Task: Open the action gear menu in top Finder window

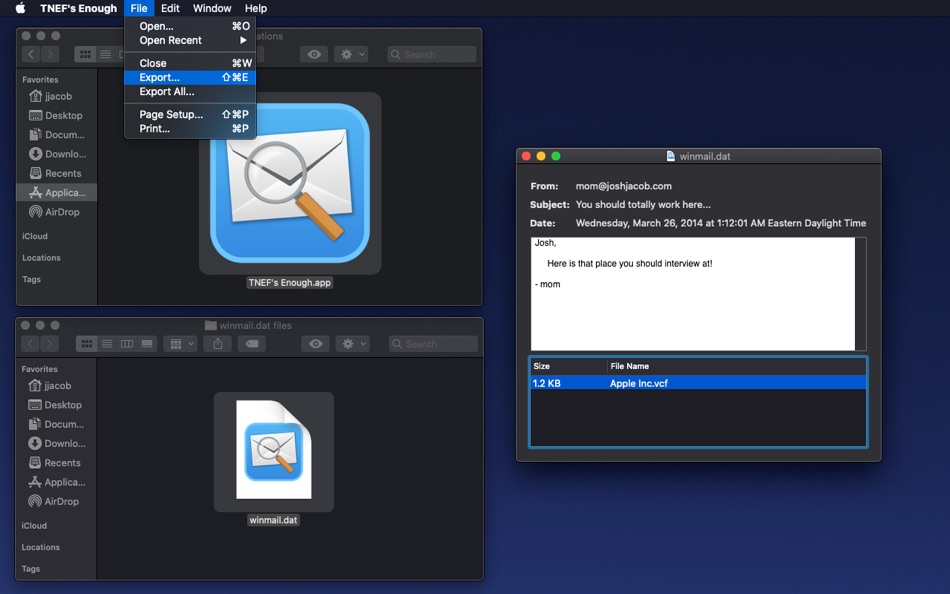Action: 351,54
